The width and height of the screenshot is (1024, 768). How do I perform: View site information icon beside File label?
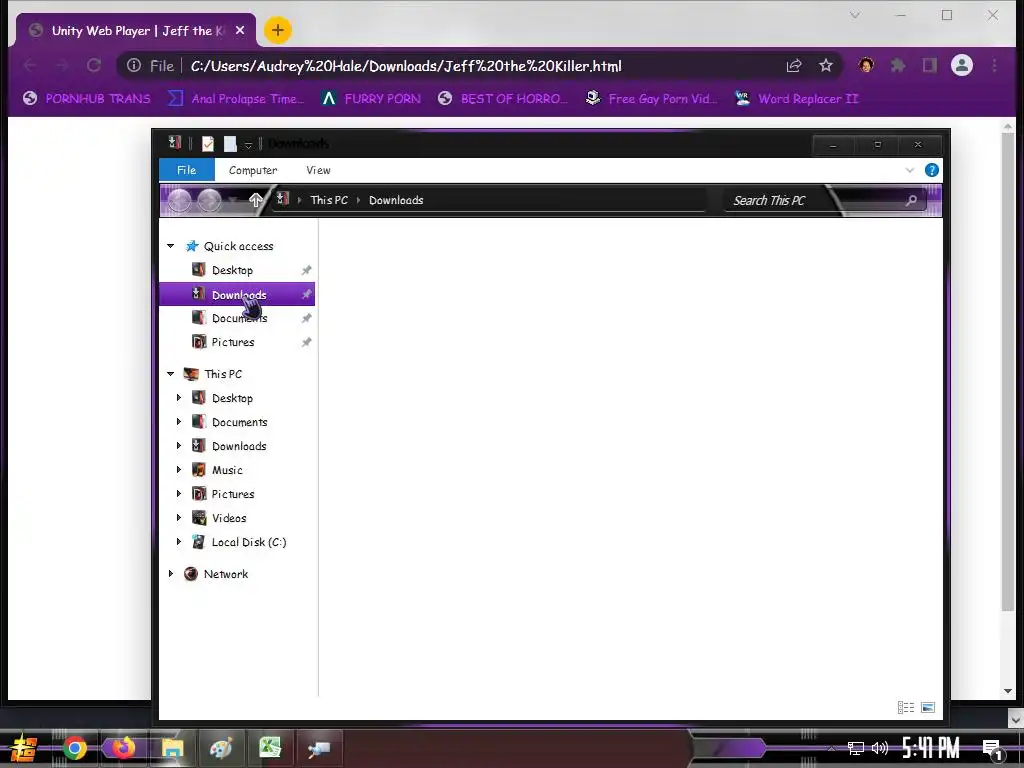click(134, 65)
